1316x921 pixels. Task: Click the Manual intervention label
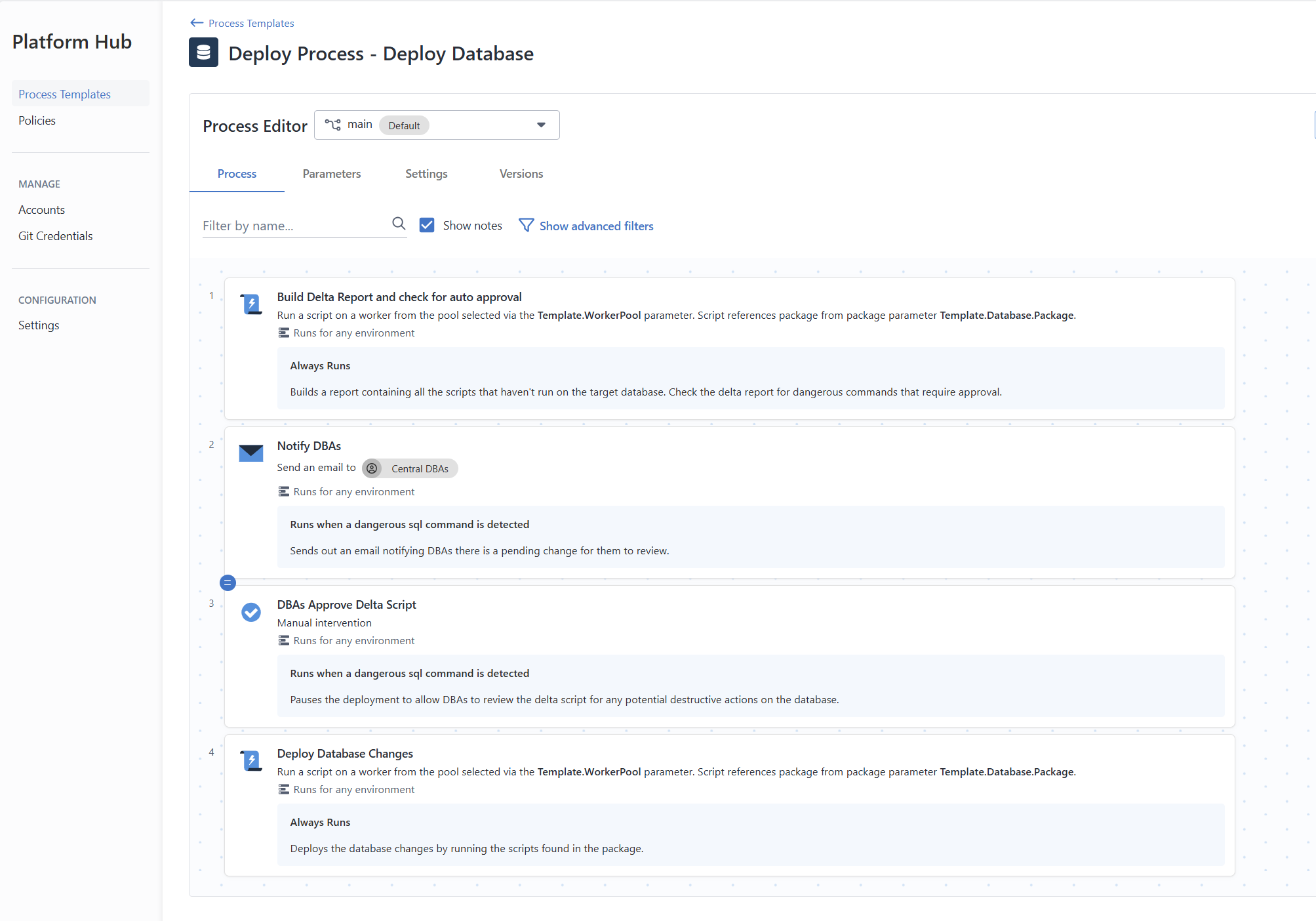click(324, 623)
